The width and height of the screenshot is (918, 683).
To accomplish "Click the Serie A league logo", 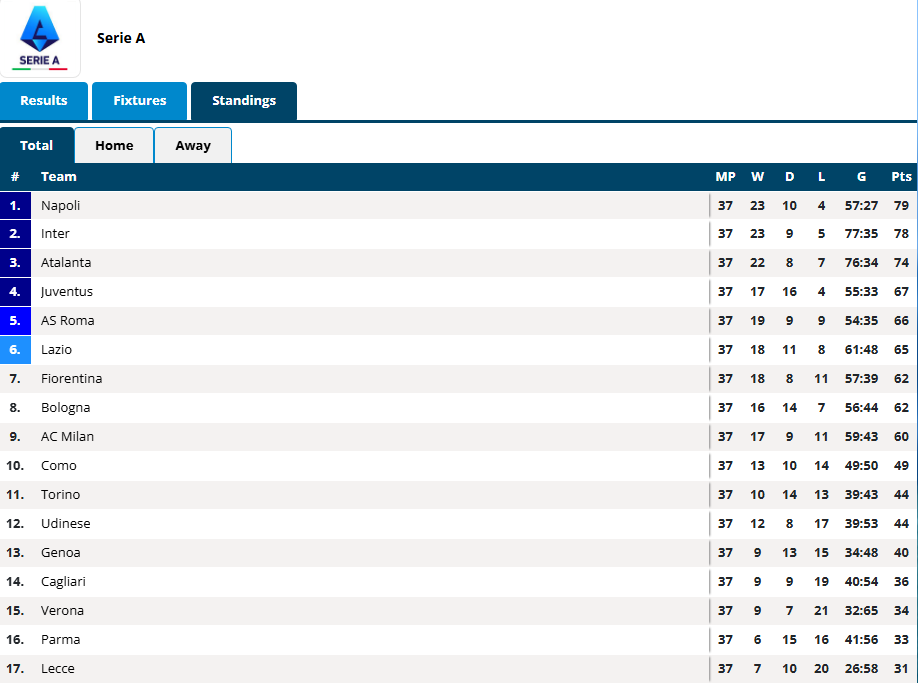I will click(x=40, y=38).
